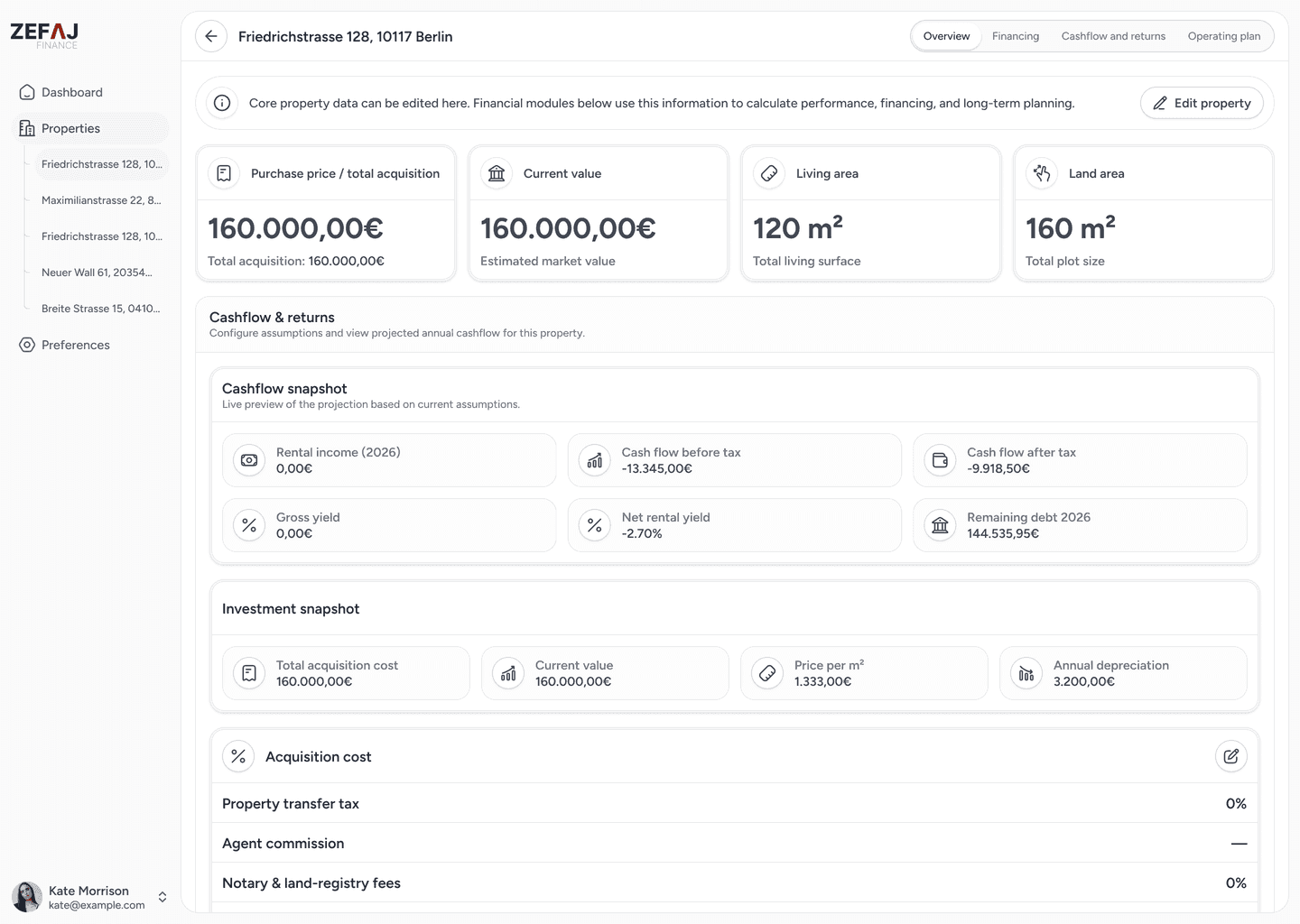
Task: Open Properties in the sidebar
Action: (90, 128)
